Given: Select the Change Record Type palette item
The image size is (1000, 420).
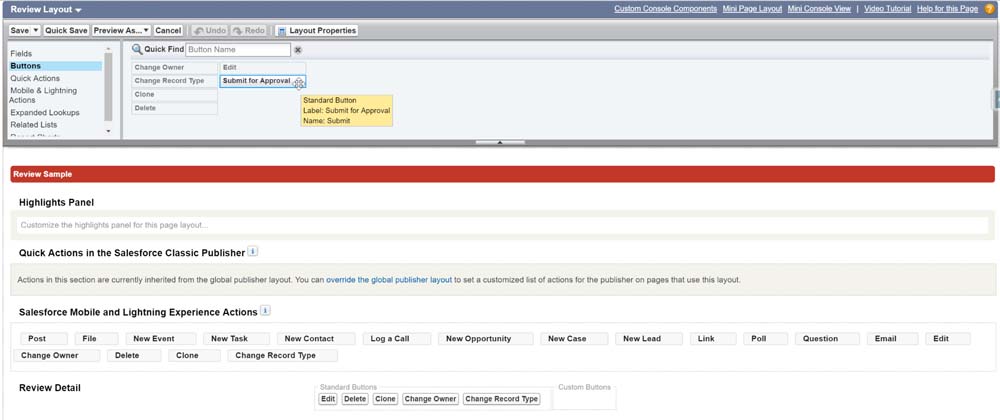Looking at the screenshot, I should (175, 81).
